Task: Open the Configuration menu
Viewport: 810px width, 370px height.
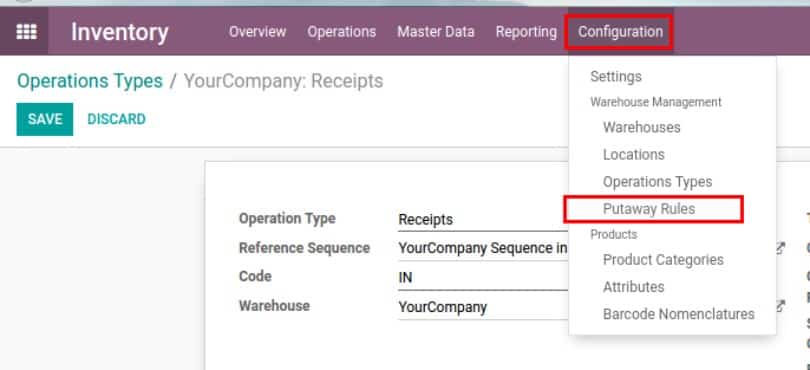Action: [620, 32]
